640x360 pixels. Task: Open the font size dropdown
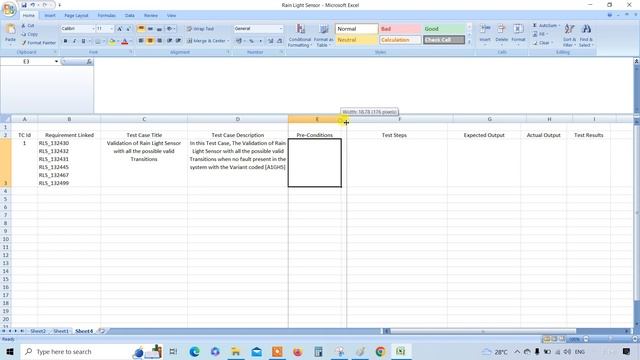(x=111, y=29)
